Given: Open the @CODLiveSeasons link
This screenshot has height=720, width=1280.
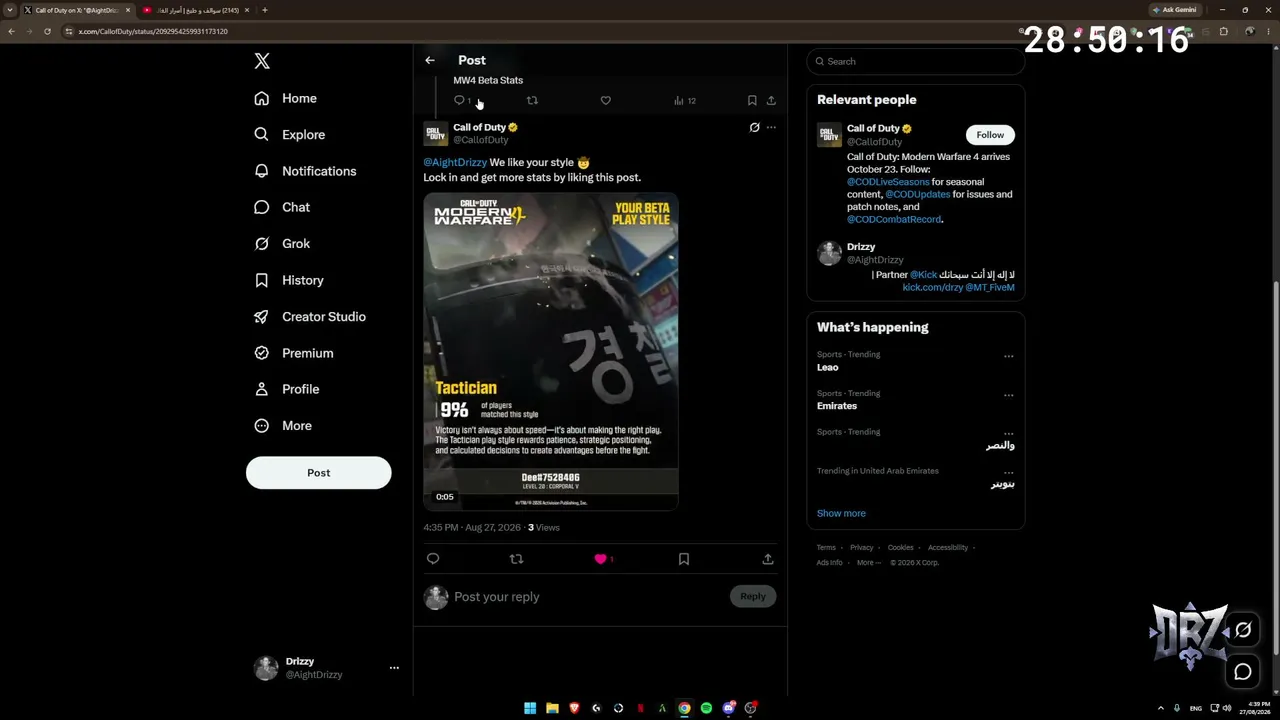Looking at the screenshot, I should tap(888, 182).
